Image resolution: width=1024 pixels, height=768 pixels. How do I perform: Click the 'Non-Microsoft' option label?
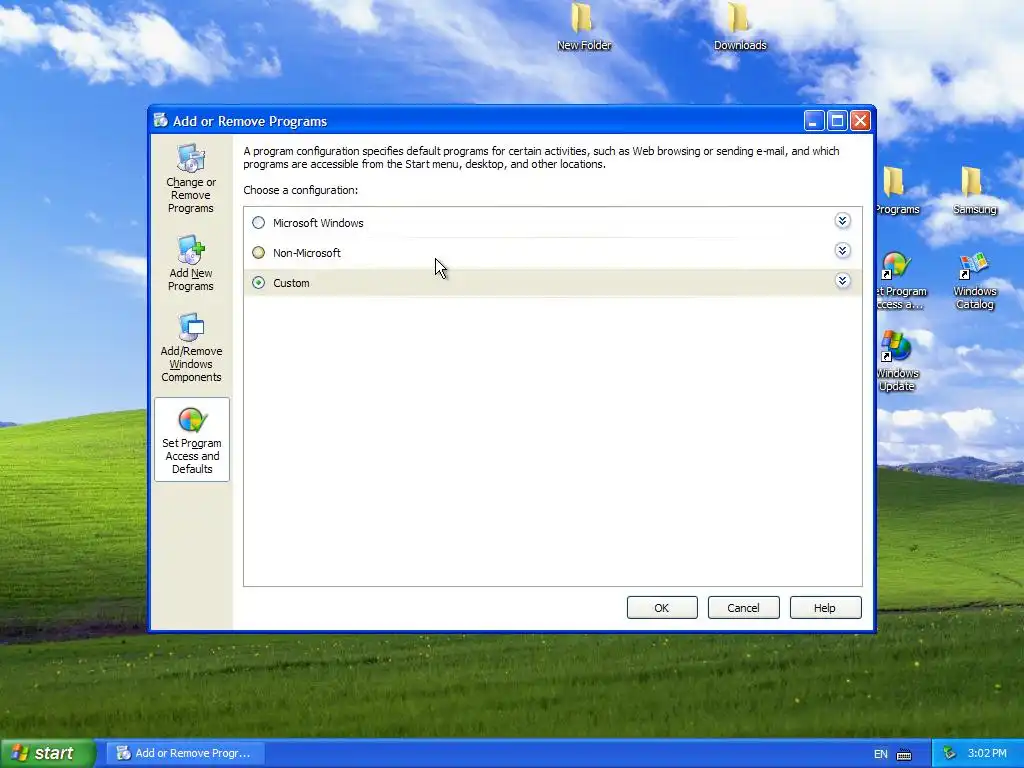pos(307,253)
